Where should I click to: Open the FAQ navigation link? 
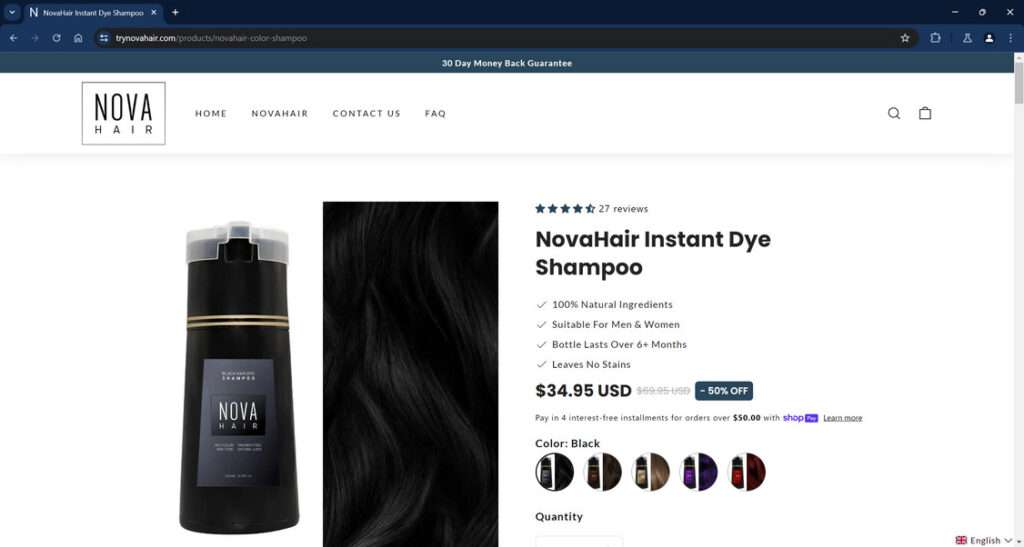pos(435,113)
